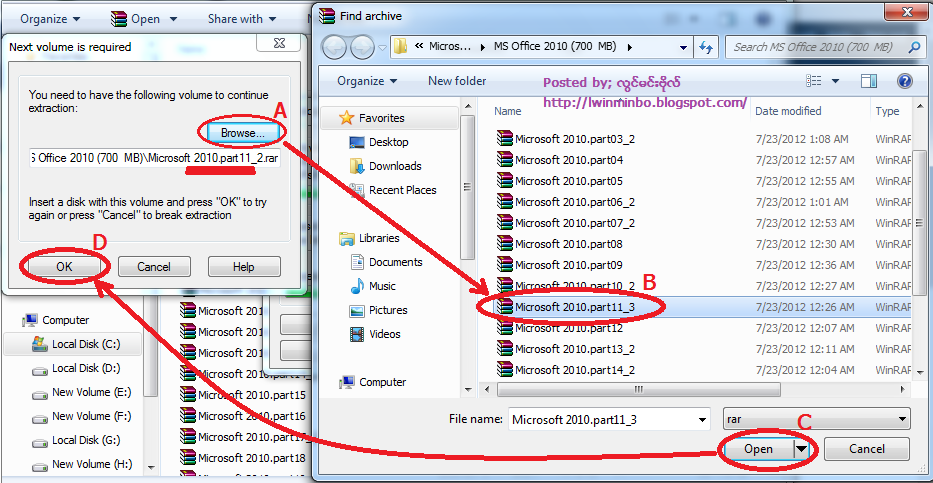Click the Open button in Find archive
This screenshot has height=483, width=933.
759,449
